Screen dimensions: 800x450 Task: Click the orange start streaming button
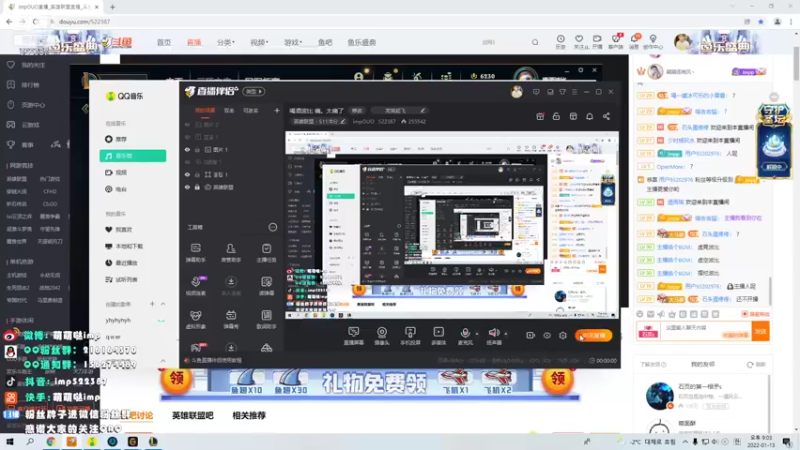(x=593, y=336)
